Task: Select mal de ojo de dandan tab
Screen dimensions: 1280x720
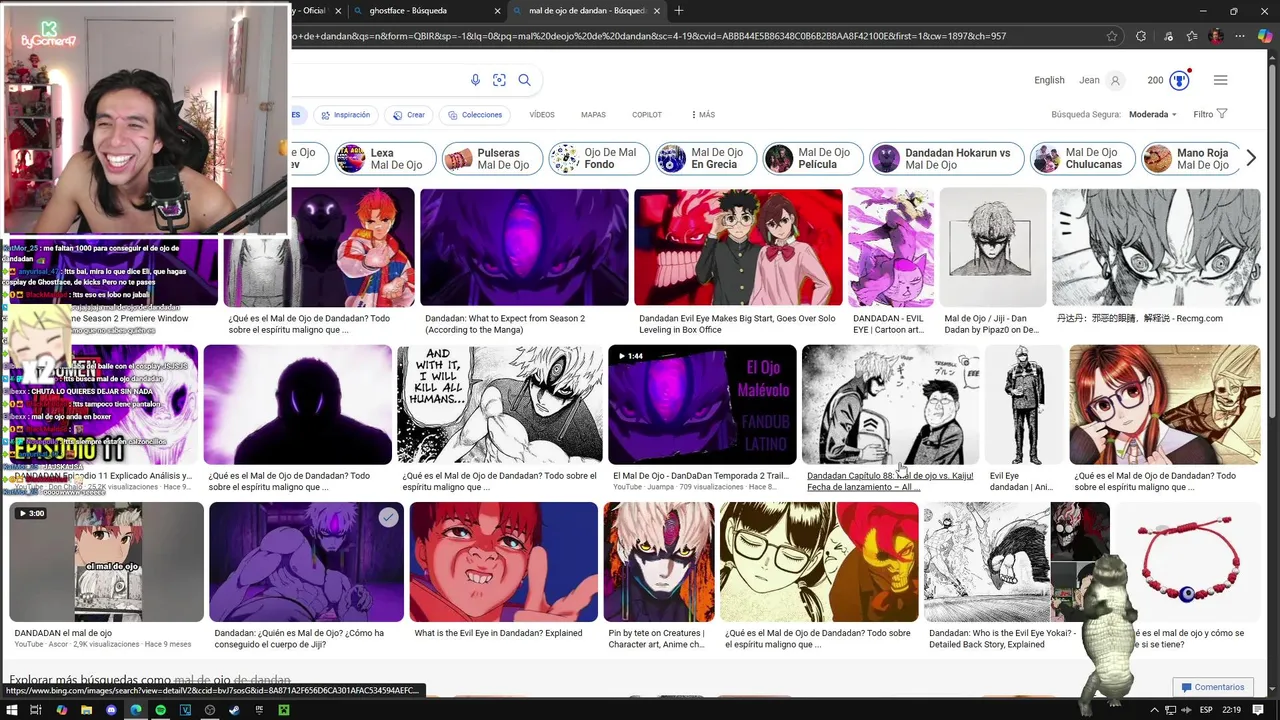Action: (x=587, y=11)
